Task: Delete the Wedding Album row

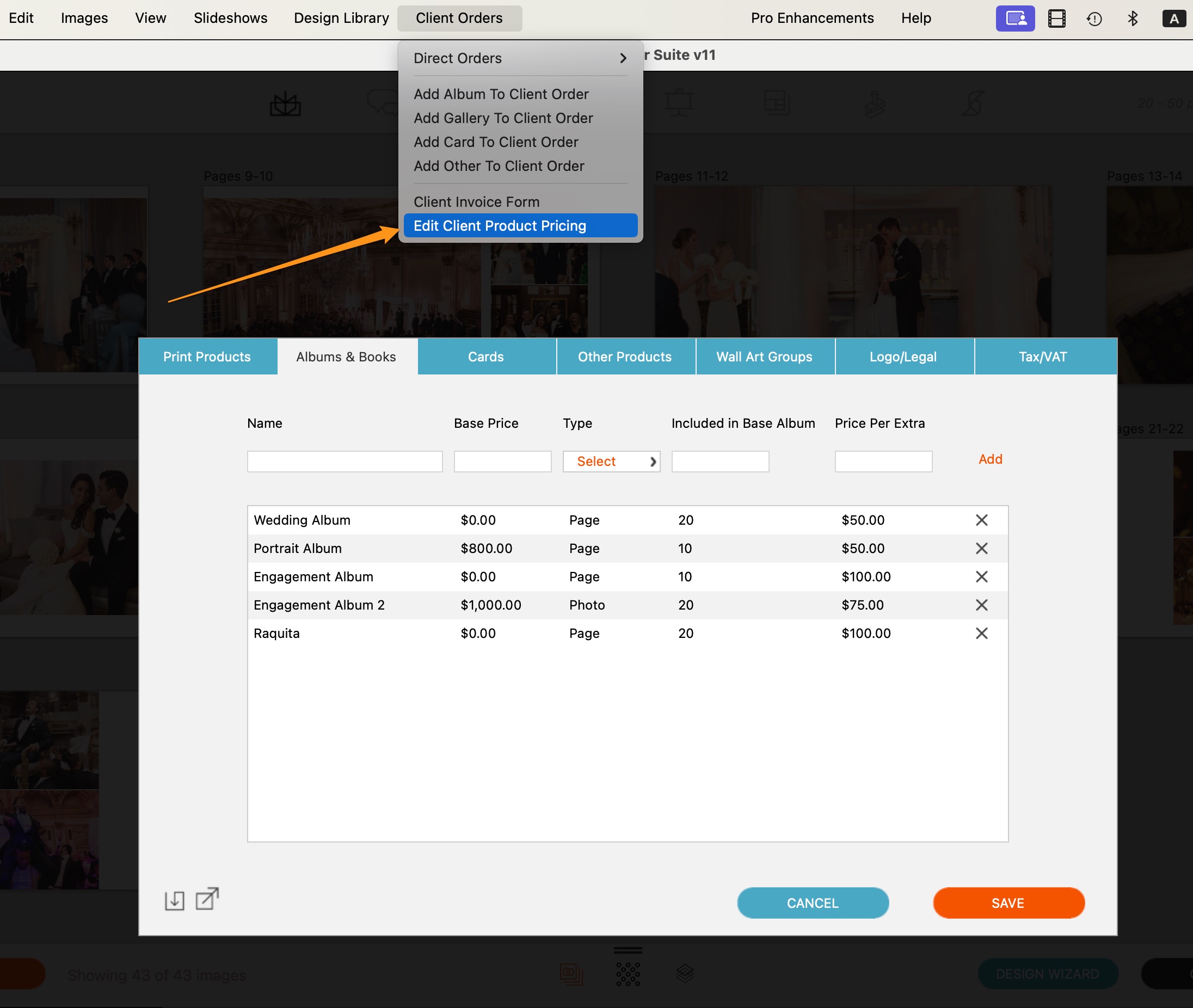Action: point(981,520)
